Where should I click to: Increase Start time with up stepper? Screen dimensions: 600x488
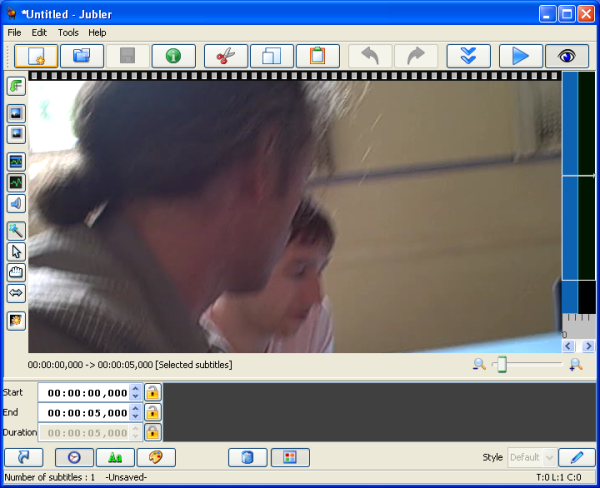tap(136, 389)
